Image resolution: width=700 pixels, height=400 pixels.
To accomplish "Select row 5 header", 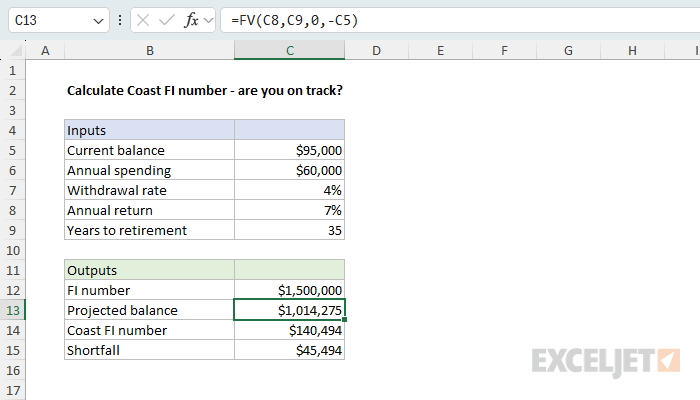I will [x=12, y=150].
